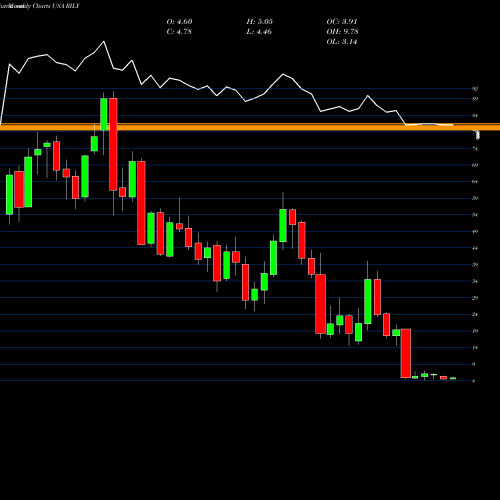Screen dimensions: 500x500
Task: Click the 24 price axis label
Action: (x=475, y=314)
